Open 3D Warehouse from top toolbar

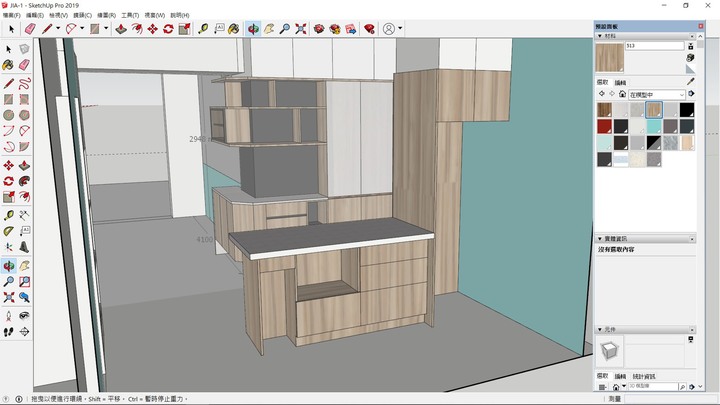pos(319,29)
